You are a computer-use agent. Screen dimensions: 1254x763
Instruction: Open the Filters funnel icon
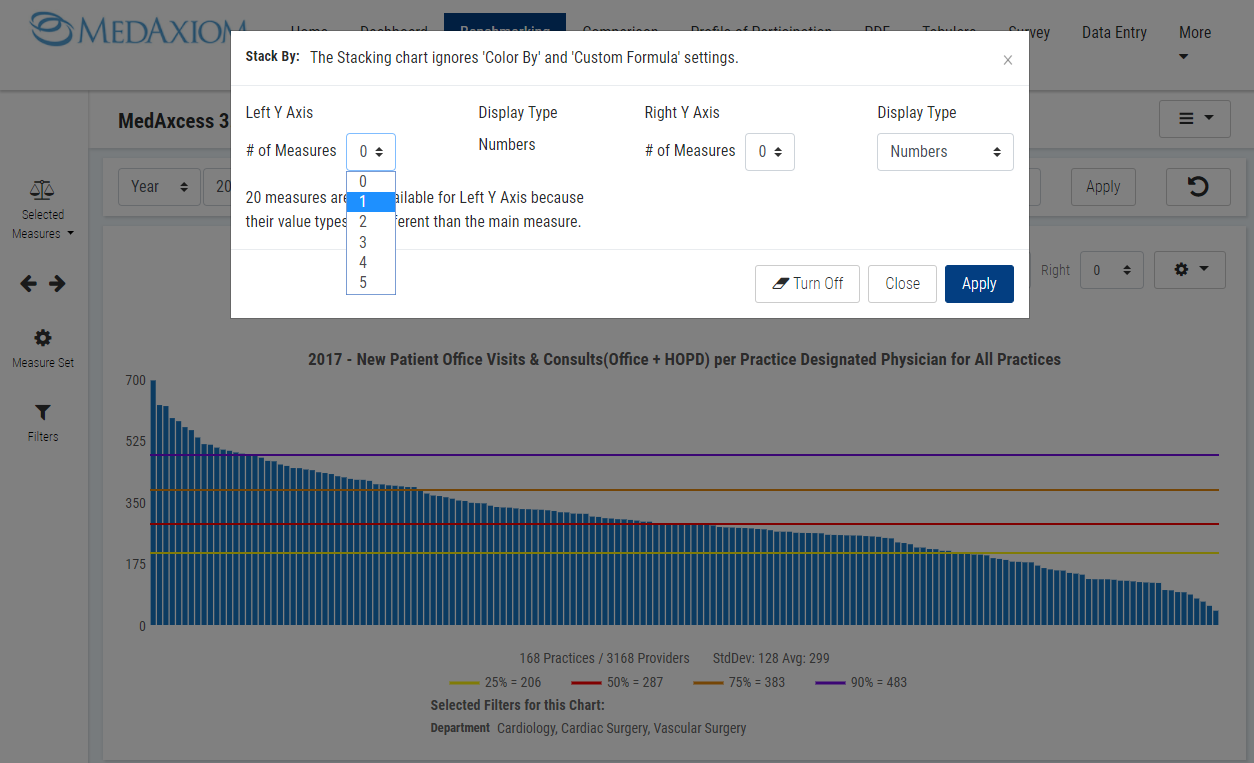point(43,413)
